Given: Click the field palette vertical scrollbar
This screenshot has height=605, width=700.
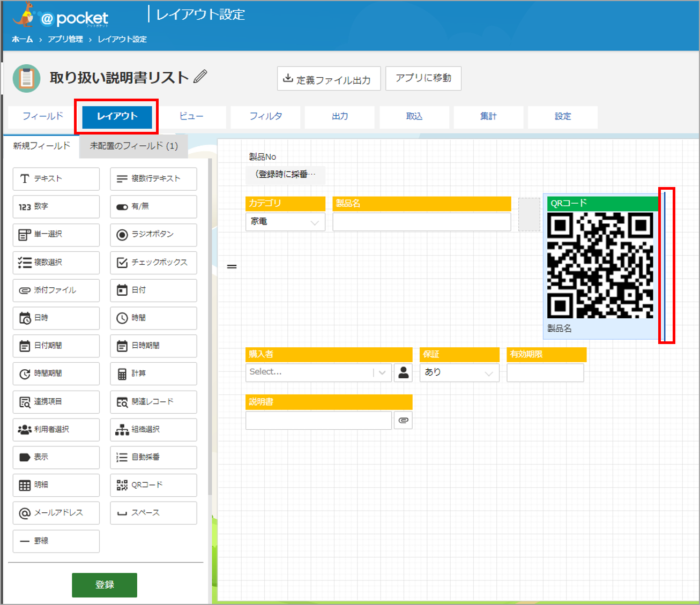Looking at the screenshot, I should coord(210,327).
